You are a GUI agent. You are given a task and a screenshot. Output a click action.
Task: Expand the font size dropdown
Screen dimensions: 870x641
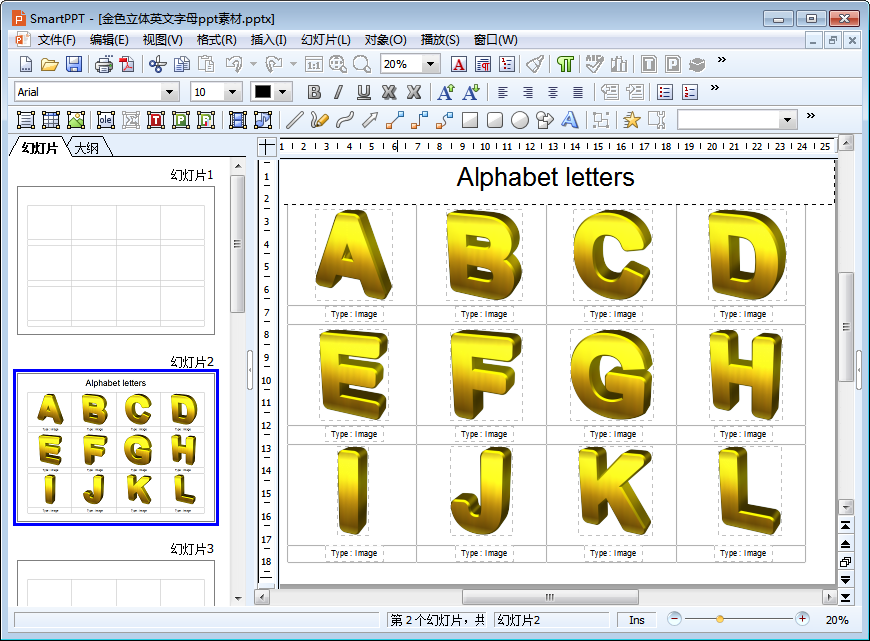pyautogui.click(x=232, y=92)
